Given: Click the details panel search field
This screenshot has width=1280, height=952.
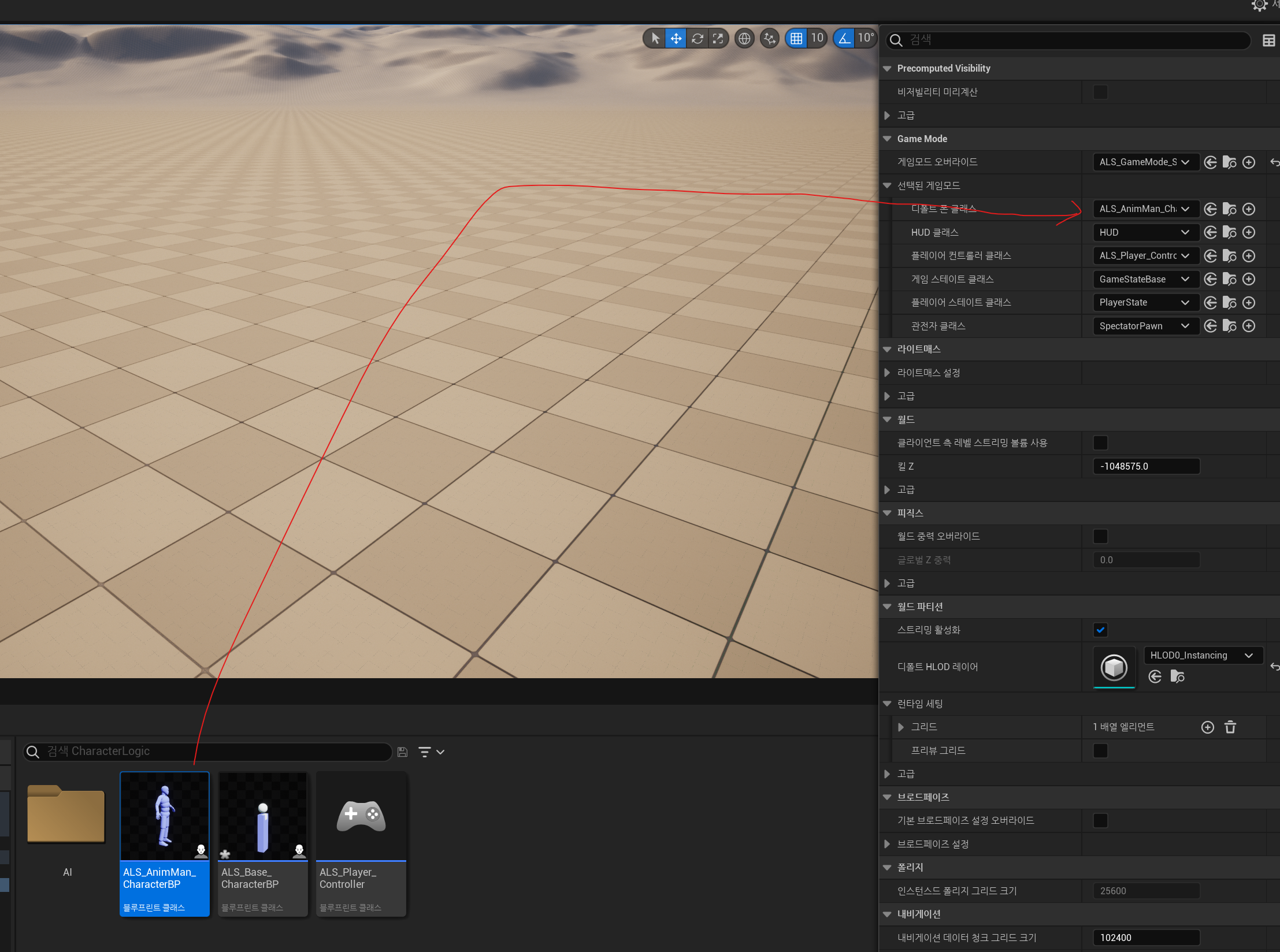Looking at the screenshot, I should point(1068,40).
